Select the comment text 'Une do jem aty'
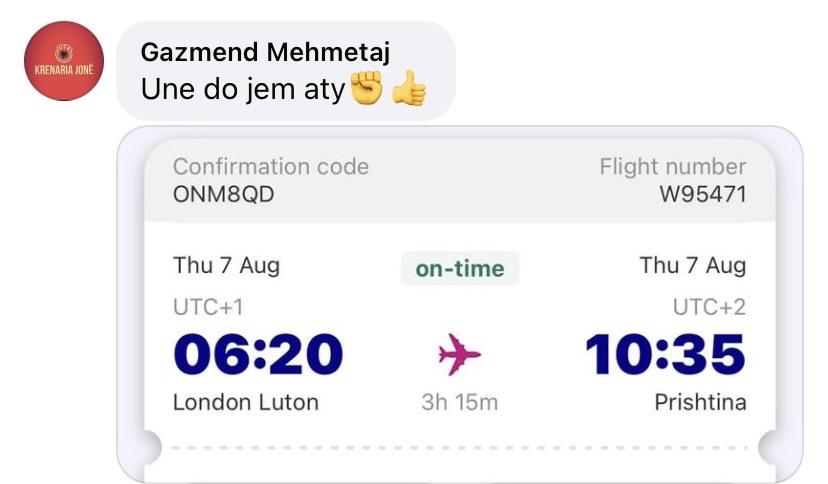Screen dimensions: 828x484 point(242,89)
